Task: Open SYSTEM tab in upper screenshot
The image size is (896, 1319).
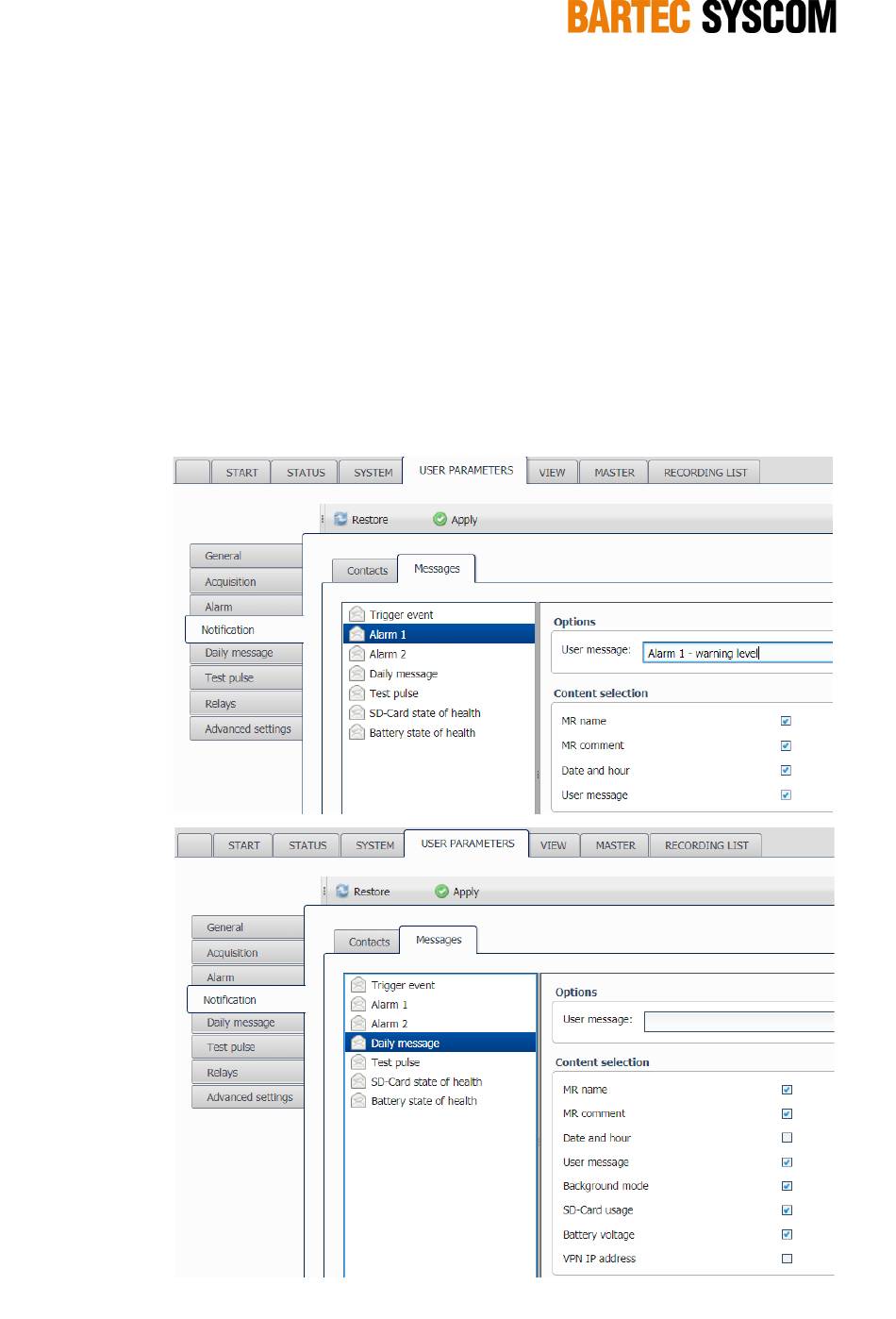Action: pyautogui.click(x=373, y=473)
